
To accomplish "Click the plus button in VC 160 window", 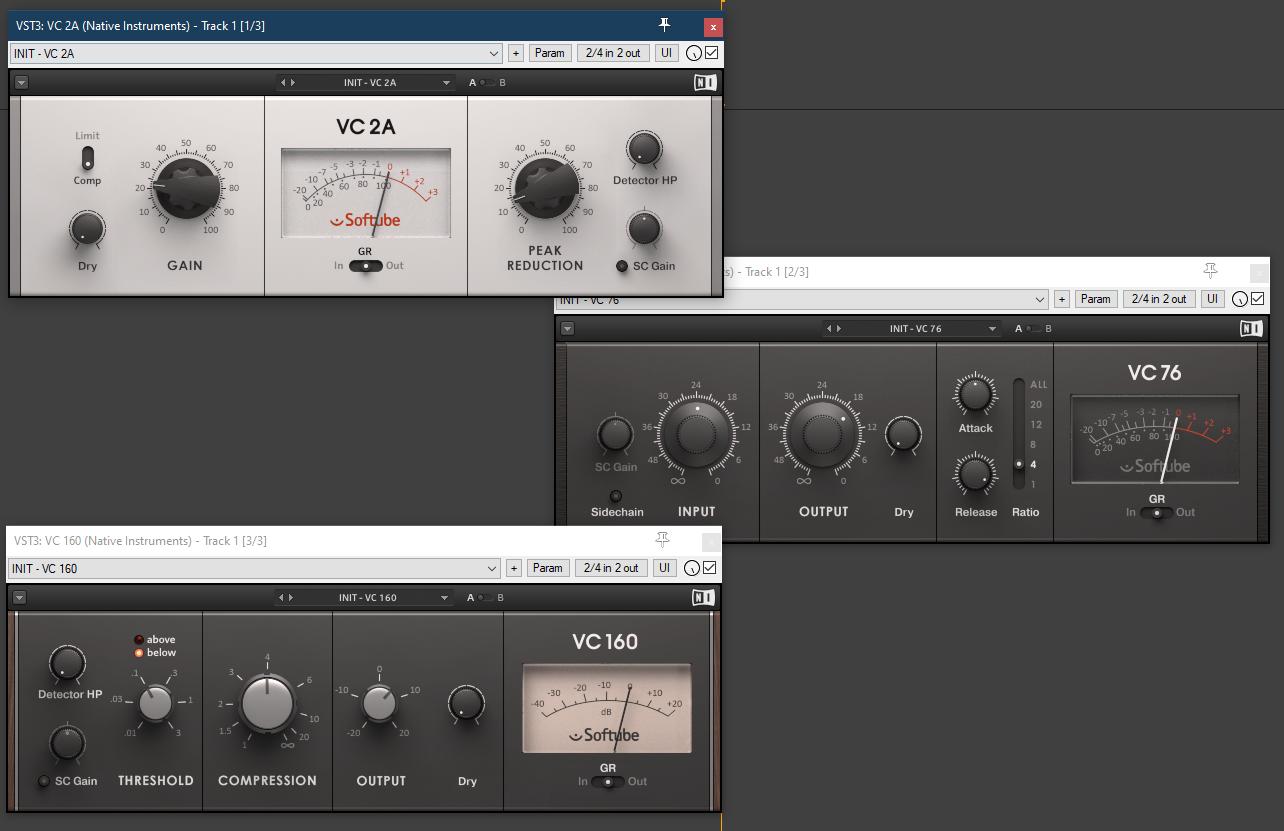I will [x=514, y=568].
